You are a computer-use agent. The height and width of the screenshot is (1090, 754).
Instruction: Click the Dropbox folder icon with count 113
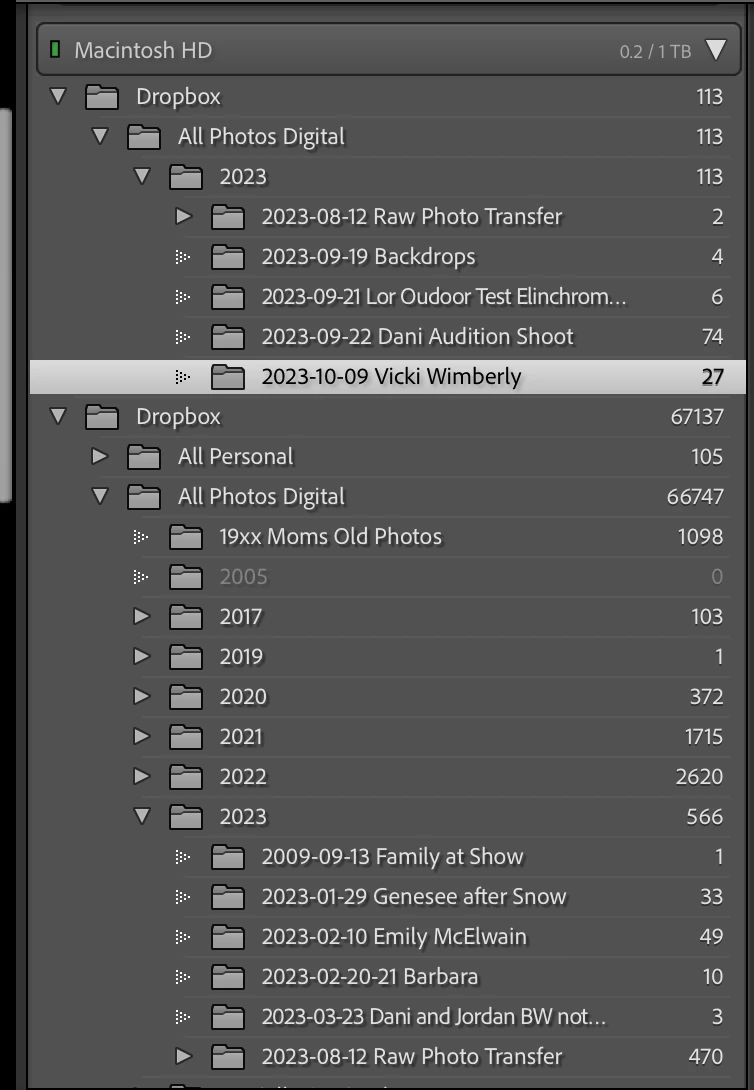102,97
